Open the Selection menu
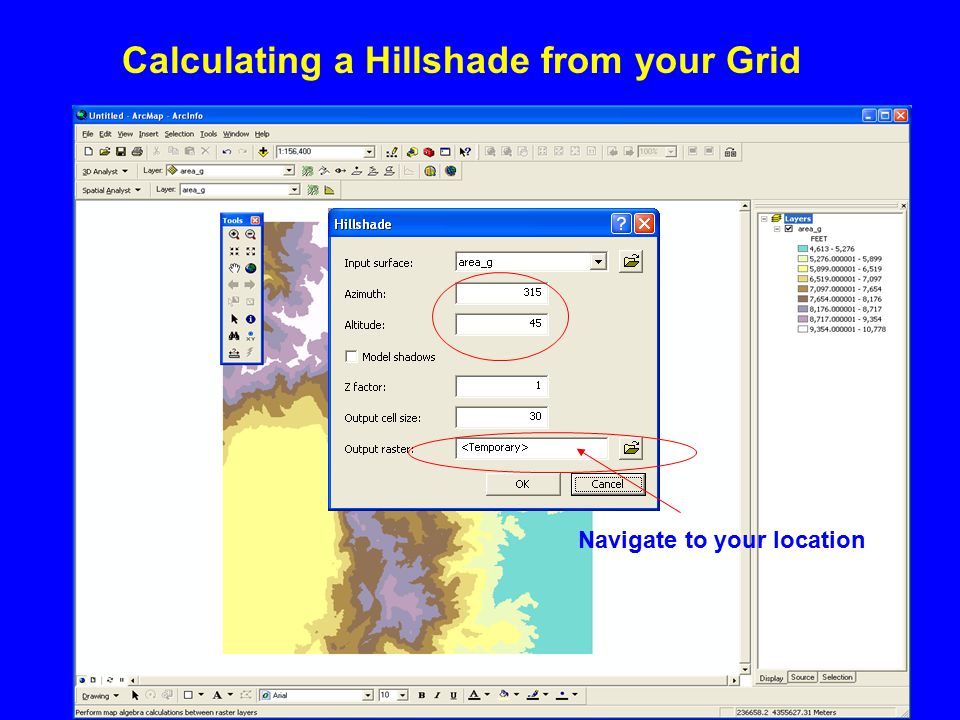This screenshot has height=720, width=960. 179,134
